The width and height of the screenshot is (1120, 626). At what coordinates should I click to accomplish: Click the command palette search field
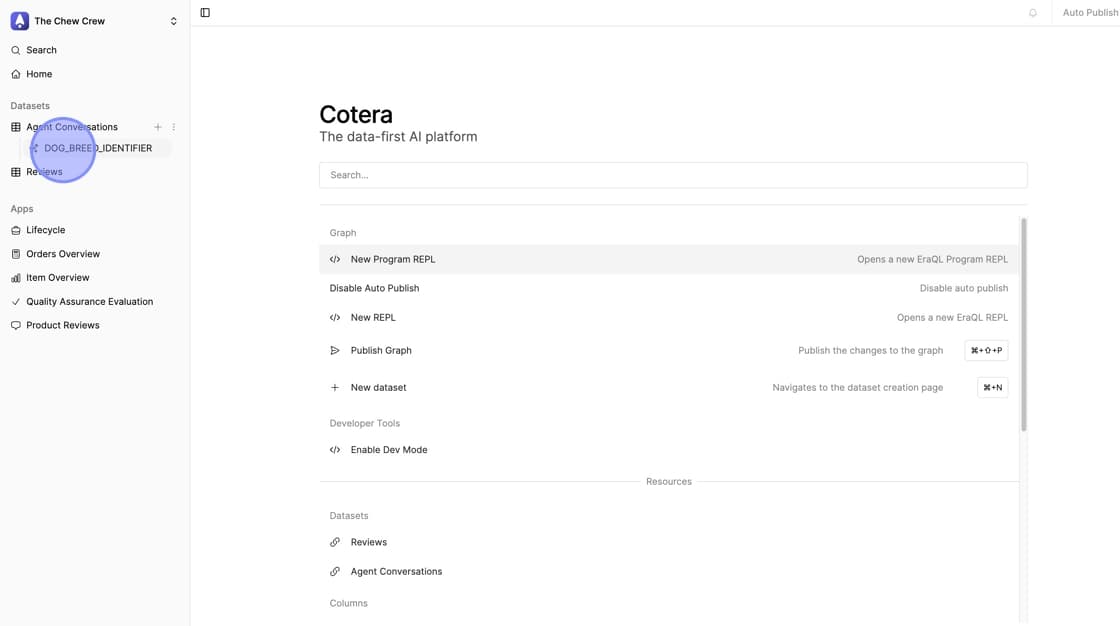pos(672,175)
